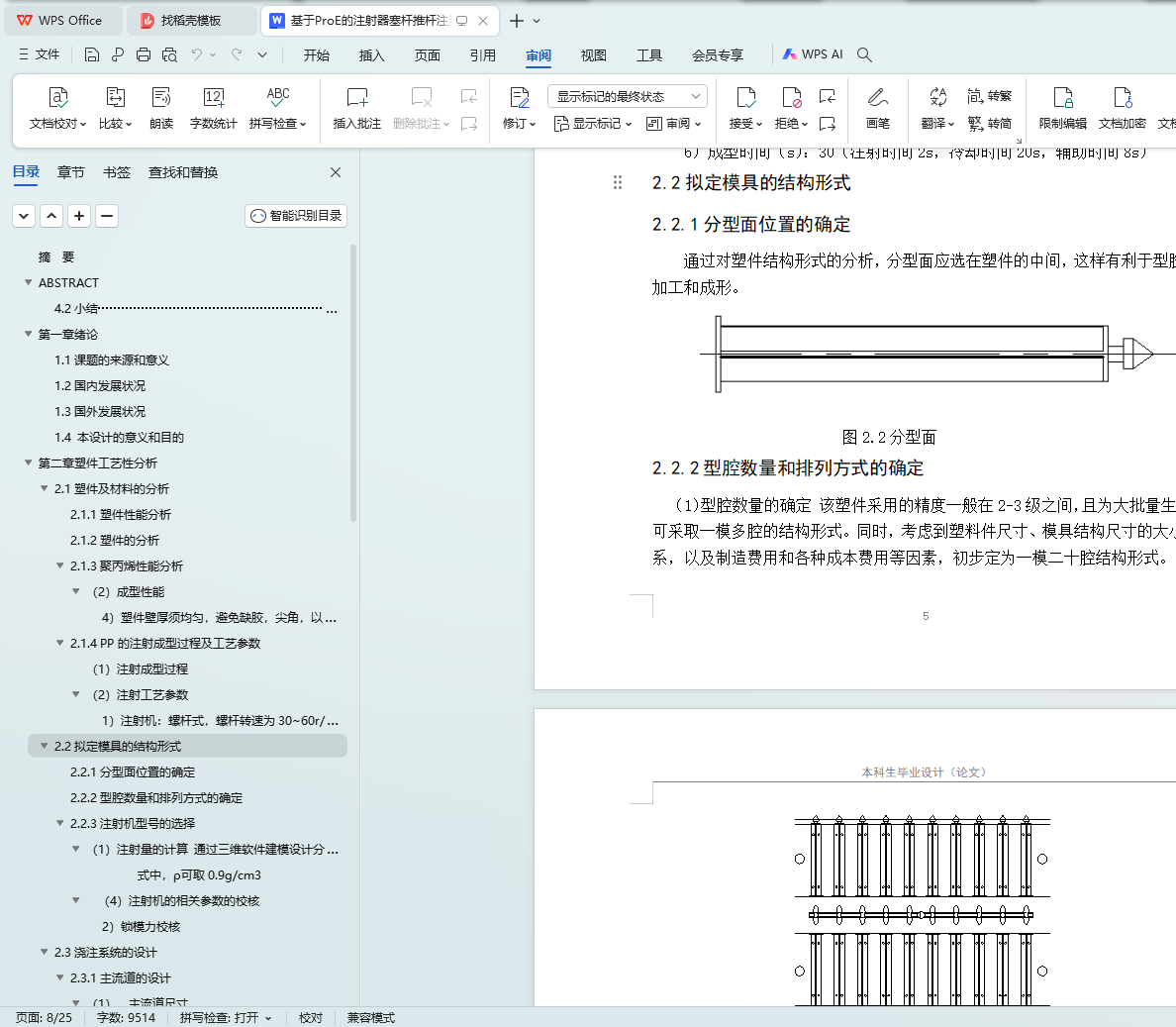Click the syringe parting-surface figure
The width and height of the screenshot is (1176, 1027).
click(937, 355)
